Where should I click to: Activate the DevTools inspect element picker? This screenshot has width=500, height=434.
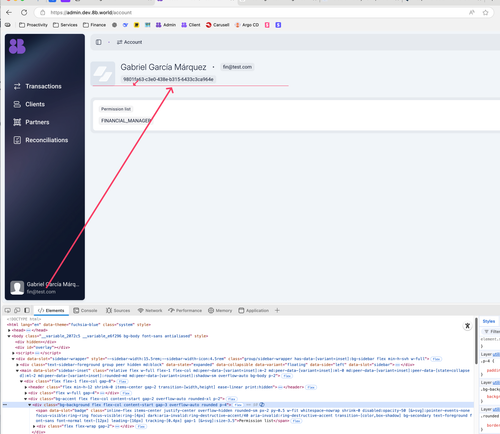coord(7,310)
